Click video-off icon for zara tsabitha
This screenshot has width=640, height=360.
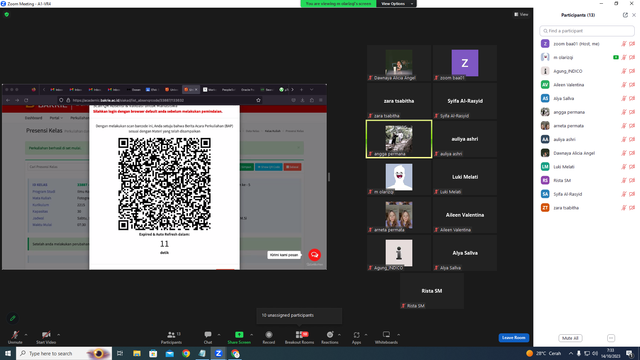tap(632, 208)
